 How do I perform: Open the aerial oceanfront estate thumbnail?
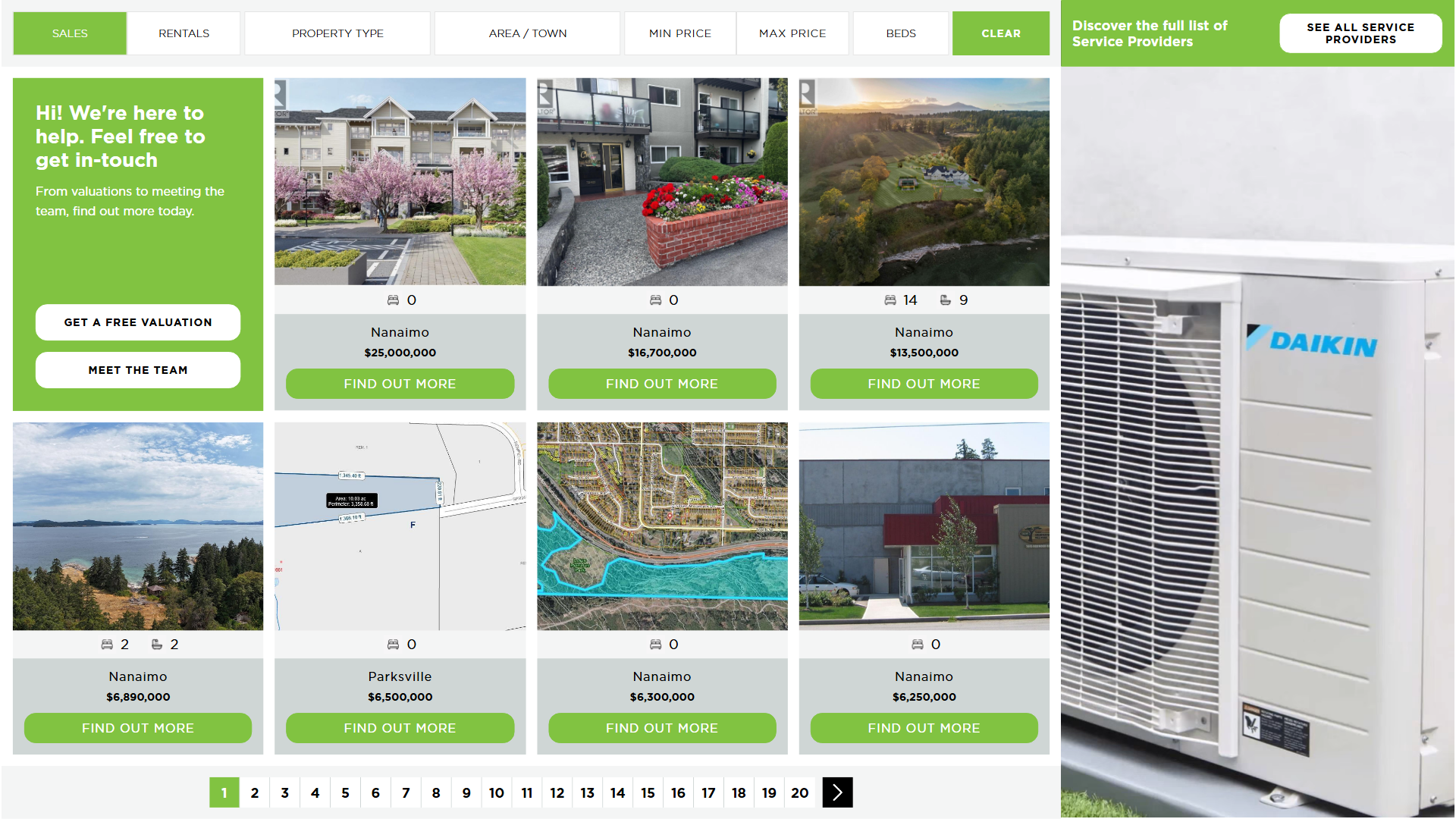924,182
